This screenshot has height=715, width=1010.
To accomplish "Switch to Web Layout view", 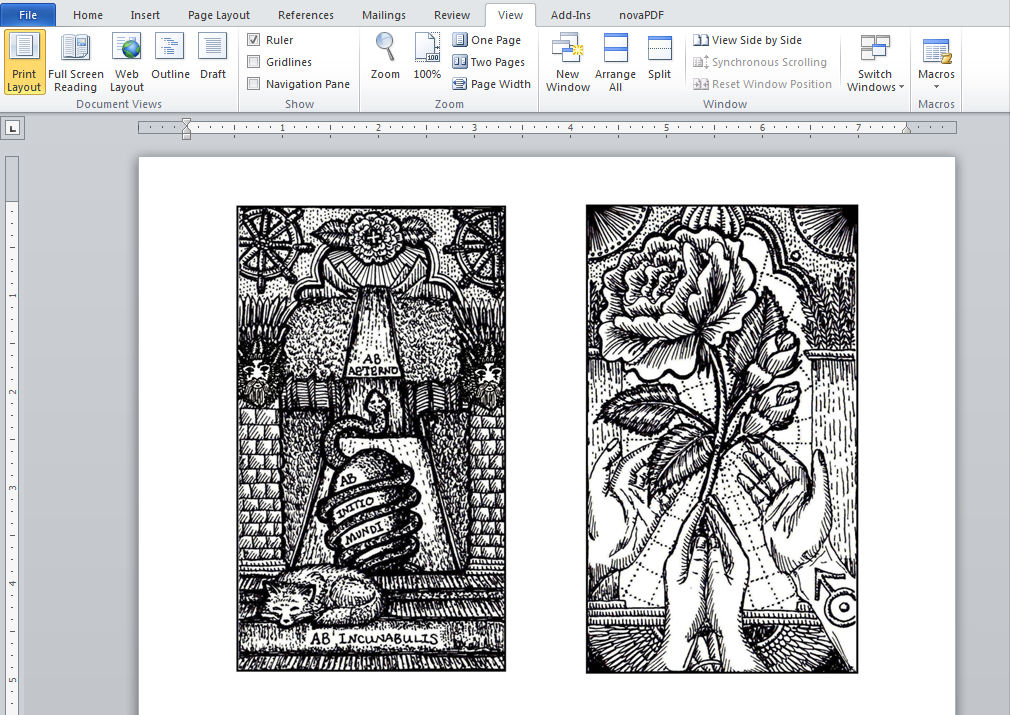I will tap(127, 62).
